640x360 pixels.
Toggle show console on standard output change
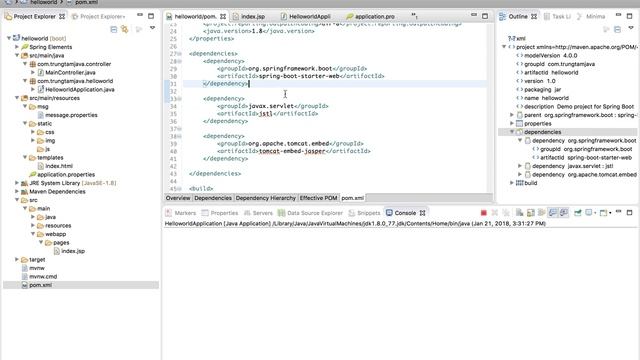coord(553,213)
